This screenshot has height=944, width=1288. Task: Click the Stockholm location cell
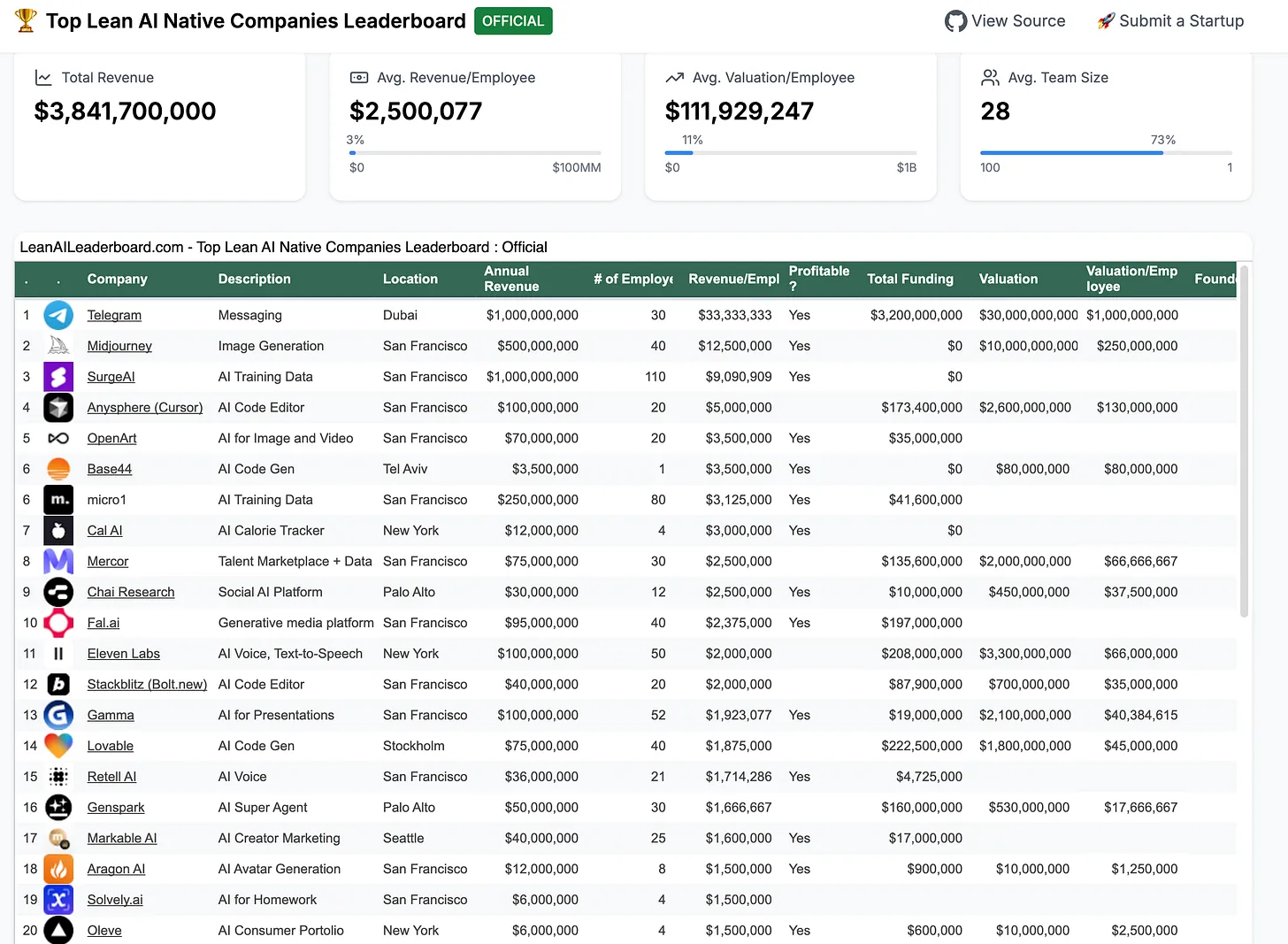(x=414, y=746)
